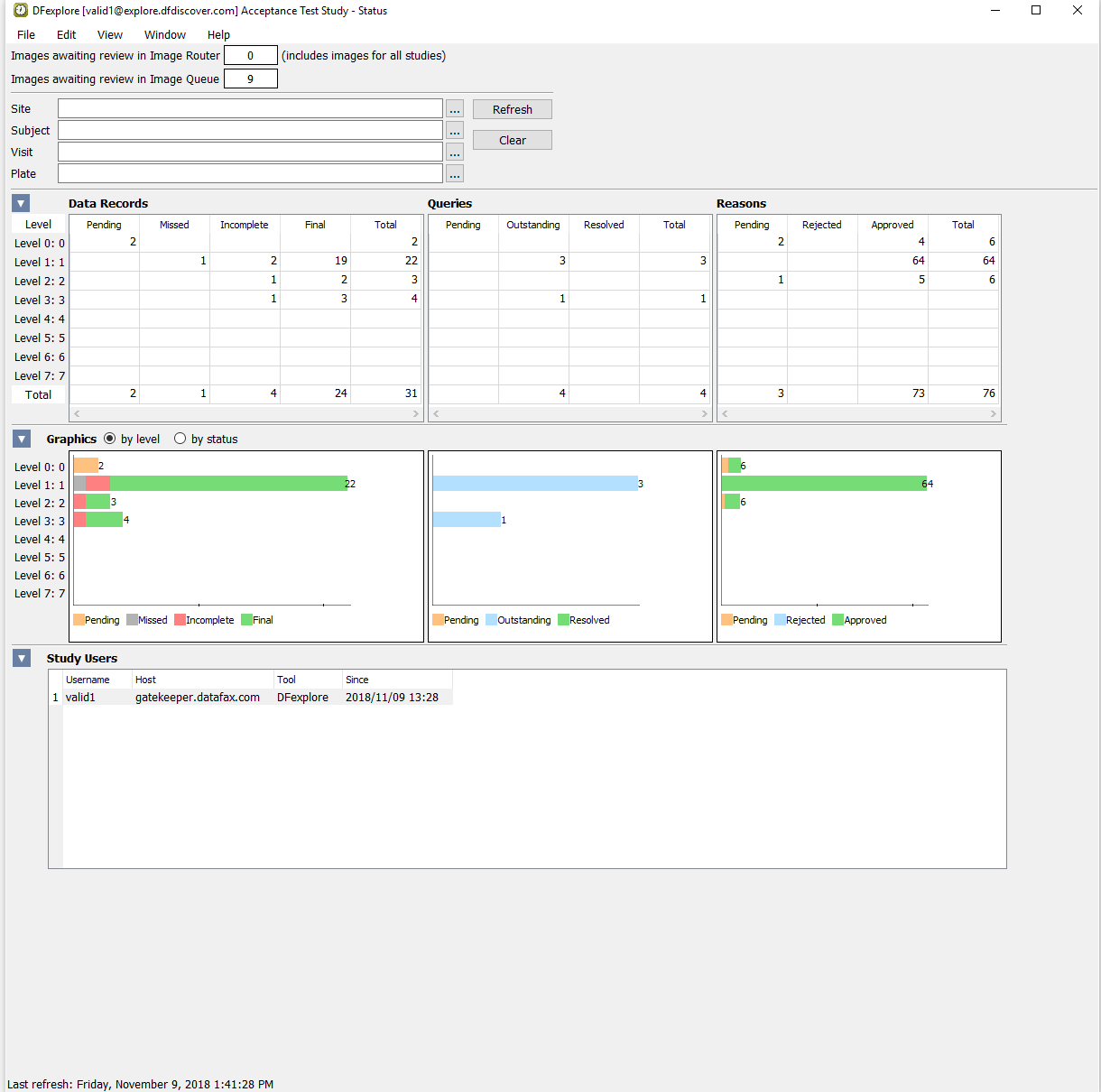Click the DFexplore app icon in title bar
The image size is (1101, 1092).
[21, 11]
